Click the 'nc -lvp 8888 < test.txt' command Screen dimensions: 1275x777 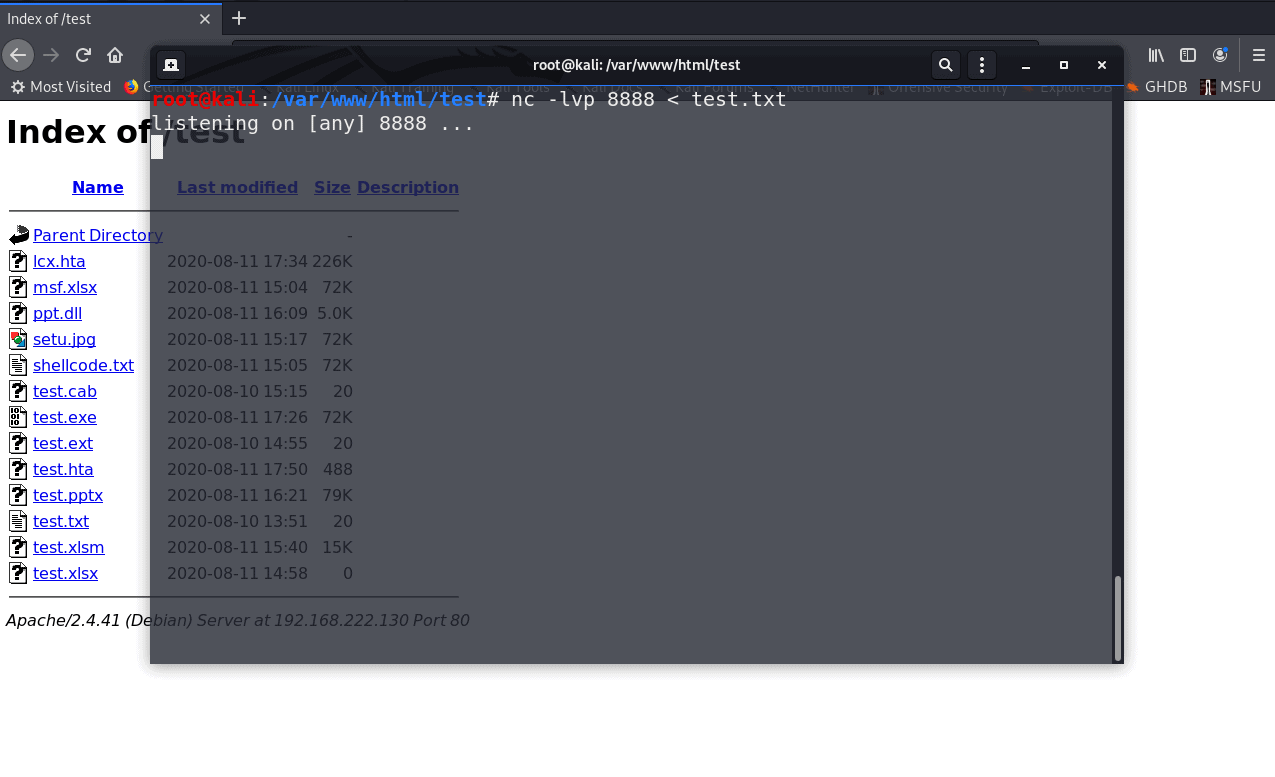coord(649,99)
